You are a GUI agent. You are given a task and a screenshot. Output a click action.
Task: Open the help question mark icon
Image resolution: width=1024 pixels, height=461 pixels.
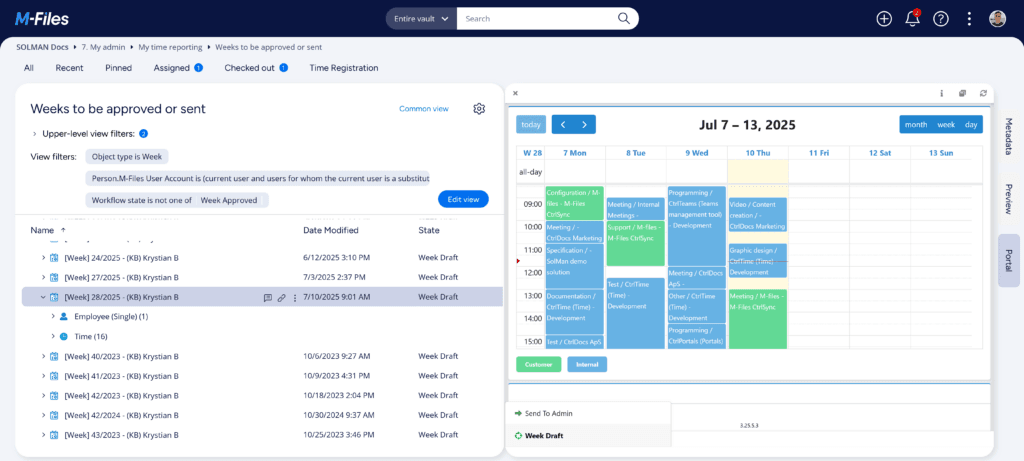click(x=940, y=18)
